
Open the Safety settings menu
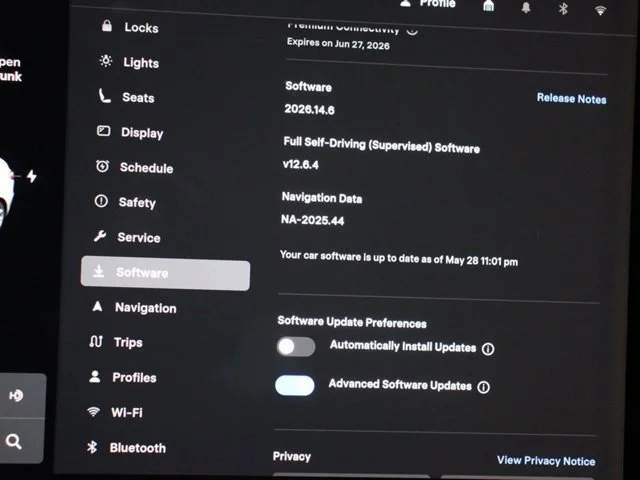(x=125, y=202)
